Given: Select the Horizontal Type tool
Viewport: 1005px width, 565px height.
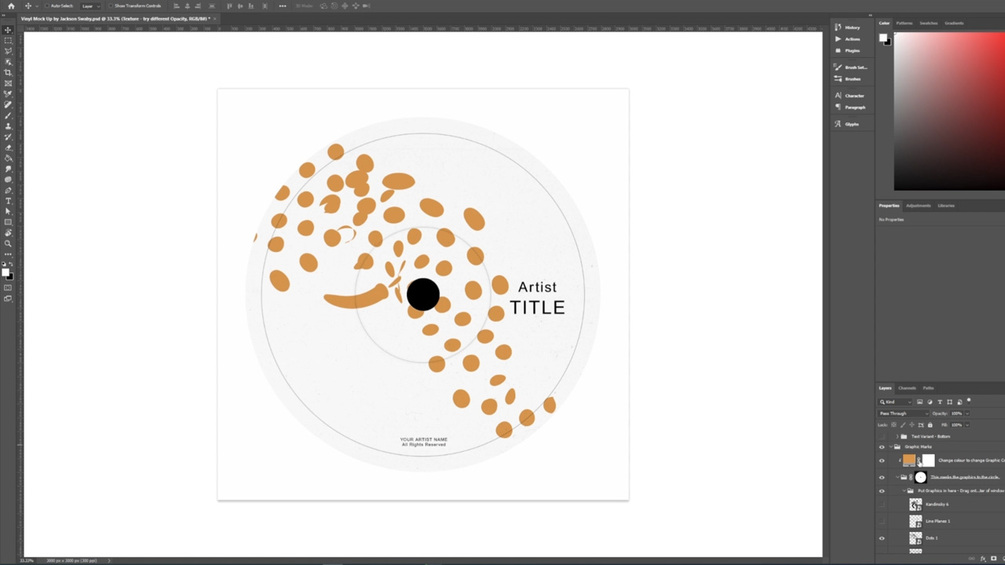Looking at the screenshot, I should [x=8, y=201].
